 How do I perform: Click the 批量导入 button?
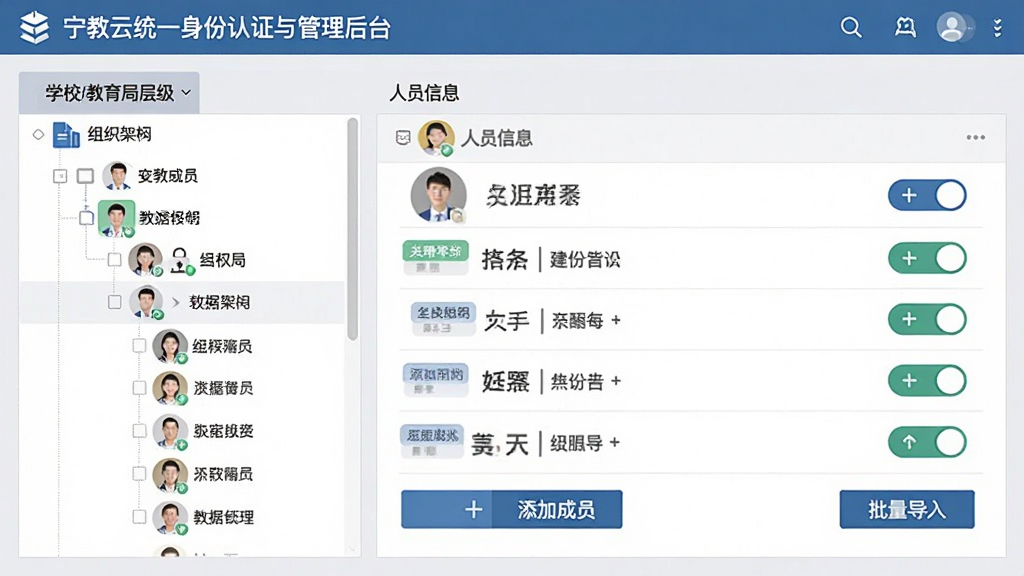click(907, 509)
